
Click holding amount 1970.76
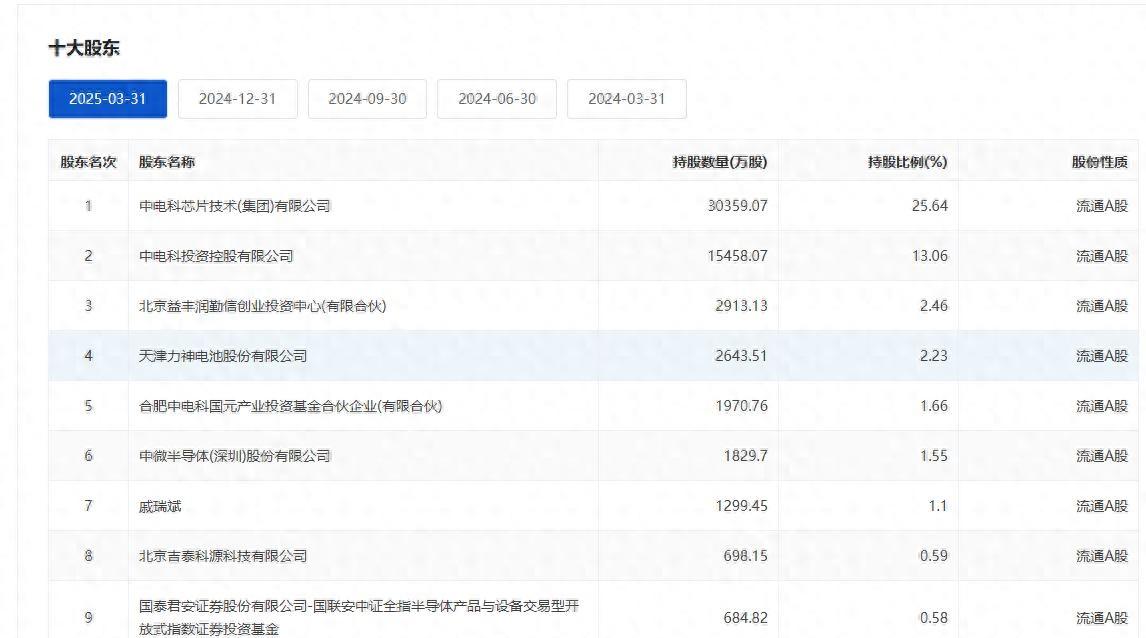tap(741, 406)
